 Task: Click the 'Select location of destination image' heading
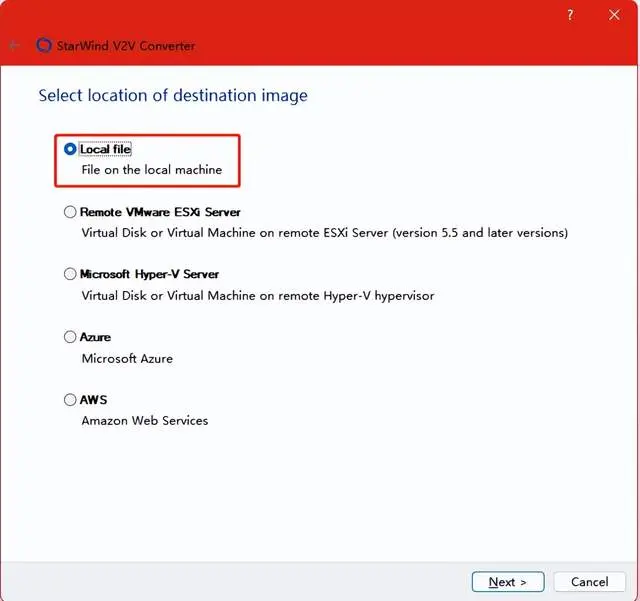click(x=173, y=96)
